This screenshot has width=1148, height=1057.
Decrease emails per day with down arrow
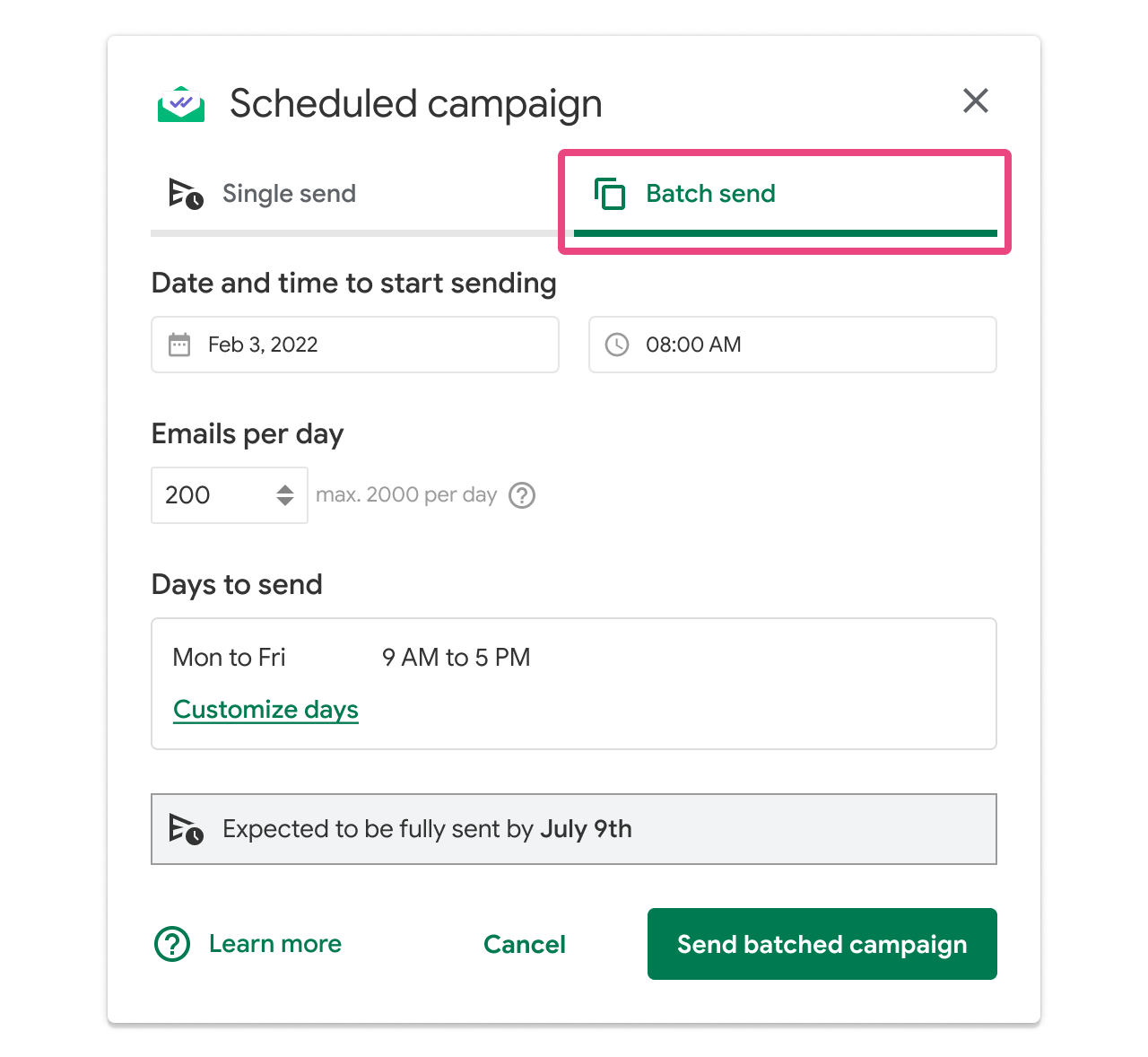pyautogui.click(x=285, y=502)
